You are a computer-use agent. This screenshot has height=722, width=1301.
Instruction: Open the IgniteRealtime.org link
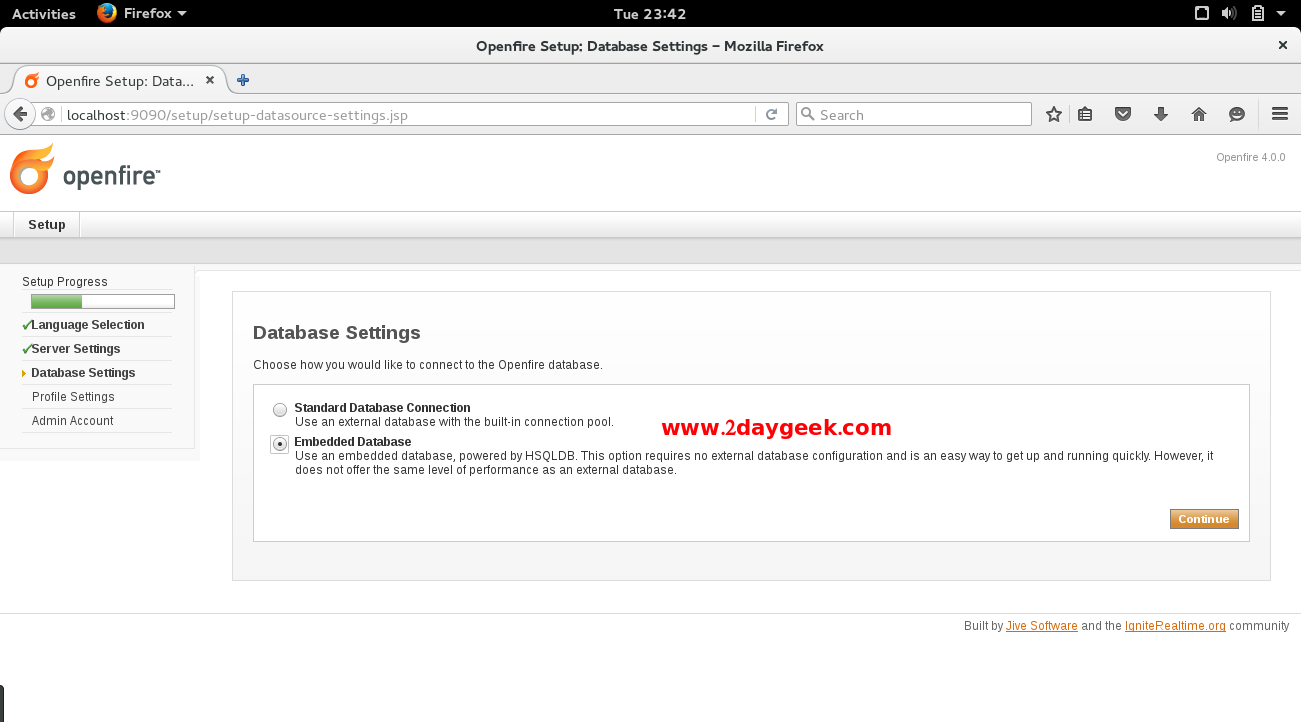(1175, 626)
